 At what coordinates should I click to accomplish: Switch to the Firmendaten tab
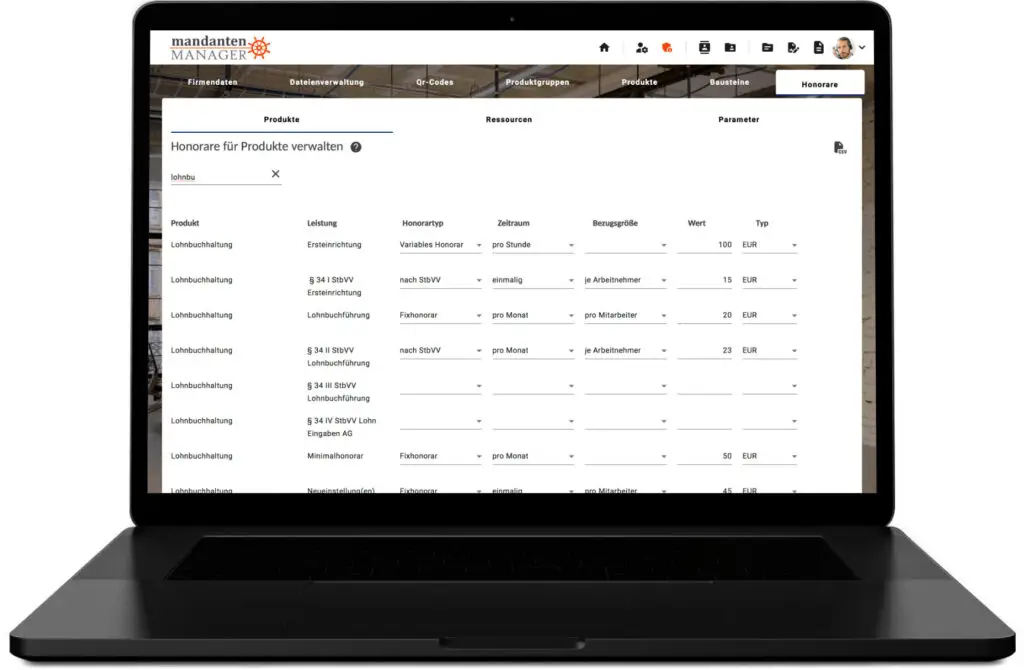tap(212, 82)
